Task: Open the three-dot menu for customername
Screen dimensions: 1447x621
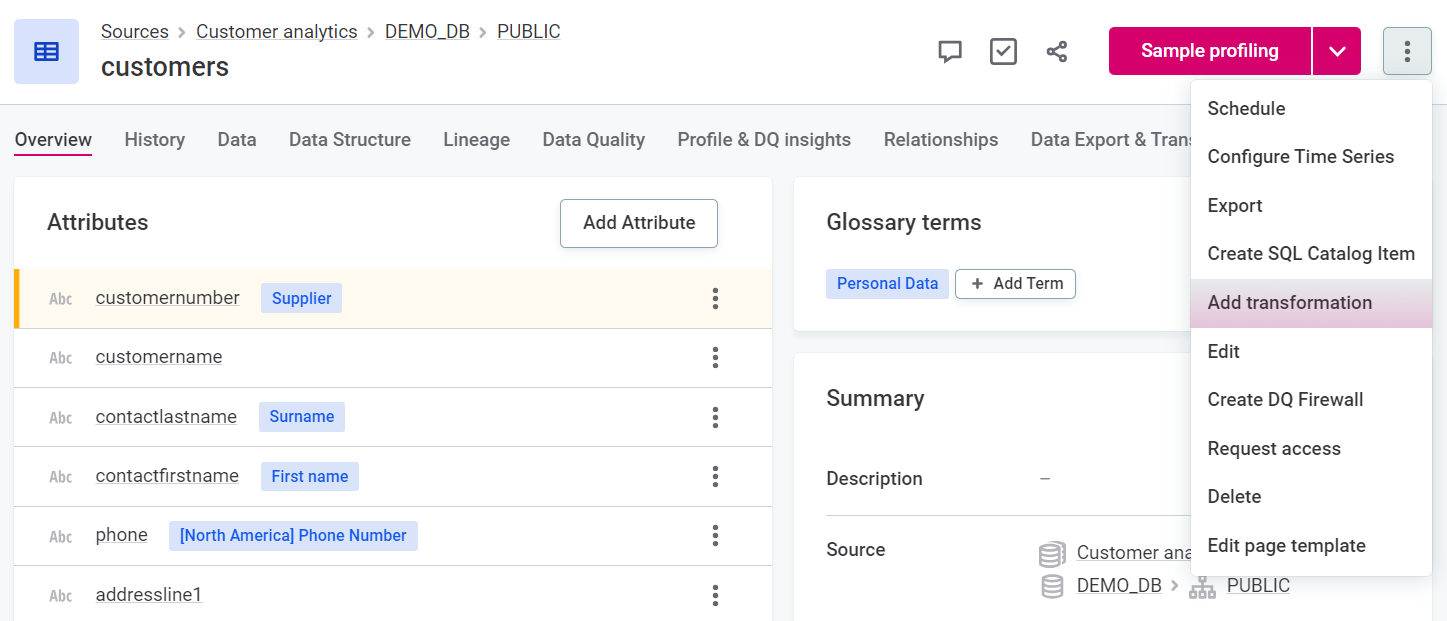Action: 715,358
